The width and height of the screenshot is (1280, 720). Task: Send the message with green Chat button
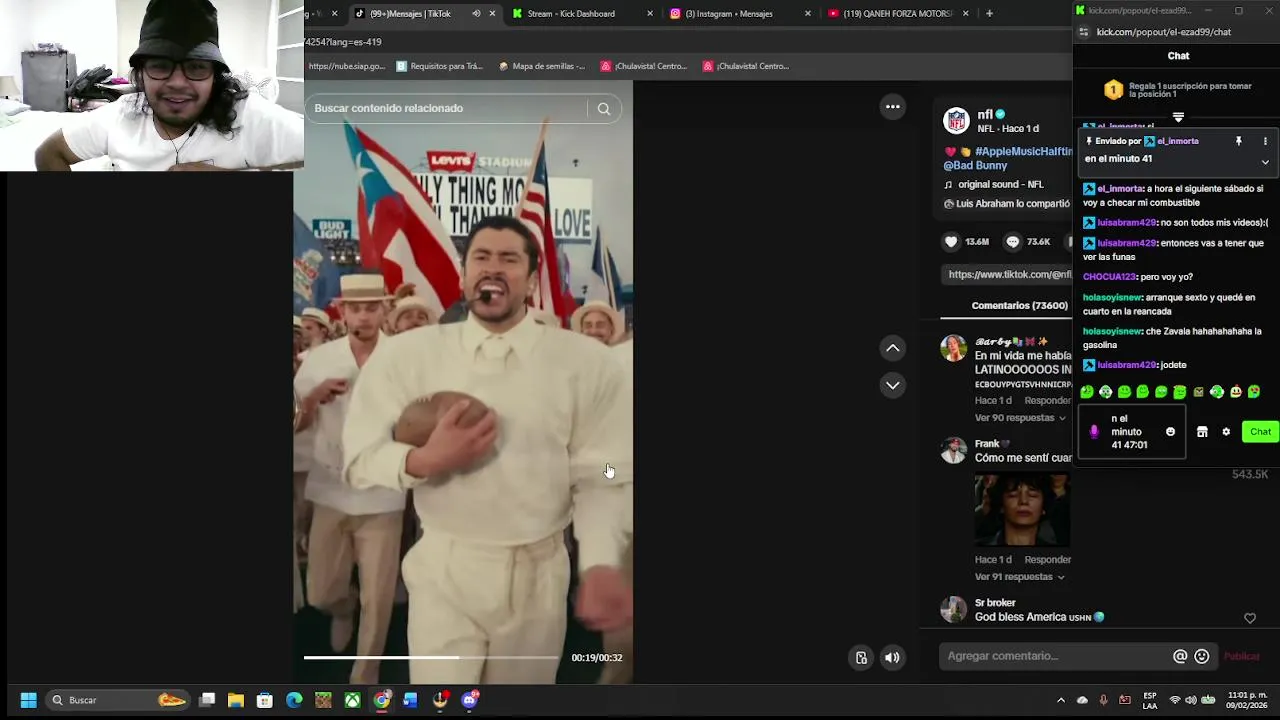pos(1260,432)
